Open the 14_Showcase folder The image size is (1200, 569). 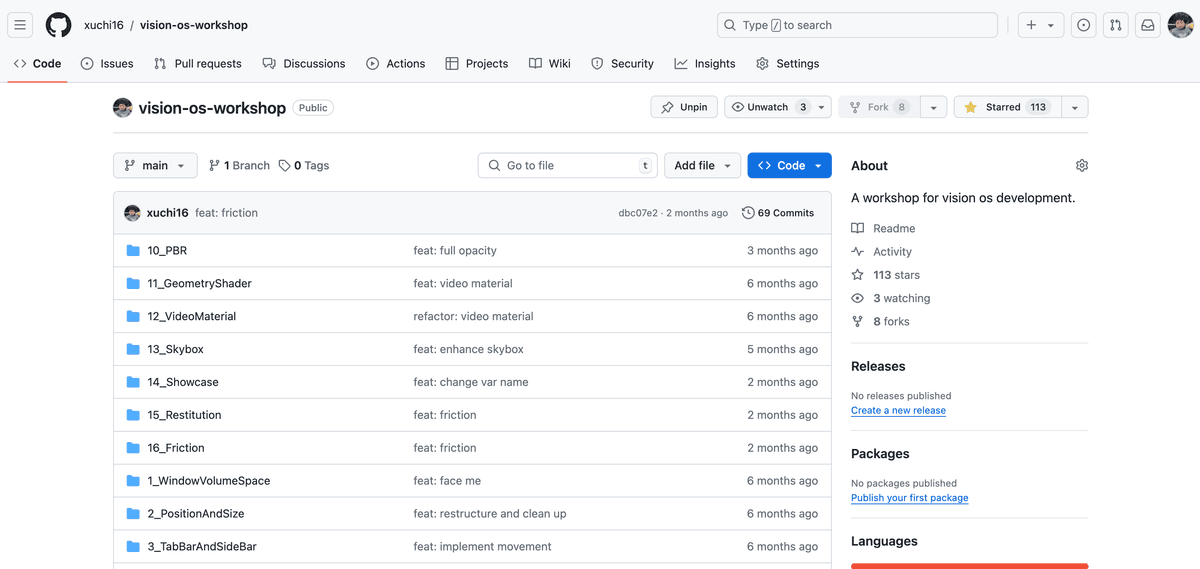(182, 383)
